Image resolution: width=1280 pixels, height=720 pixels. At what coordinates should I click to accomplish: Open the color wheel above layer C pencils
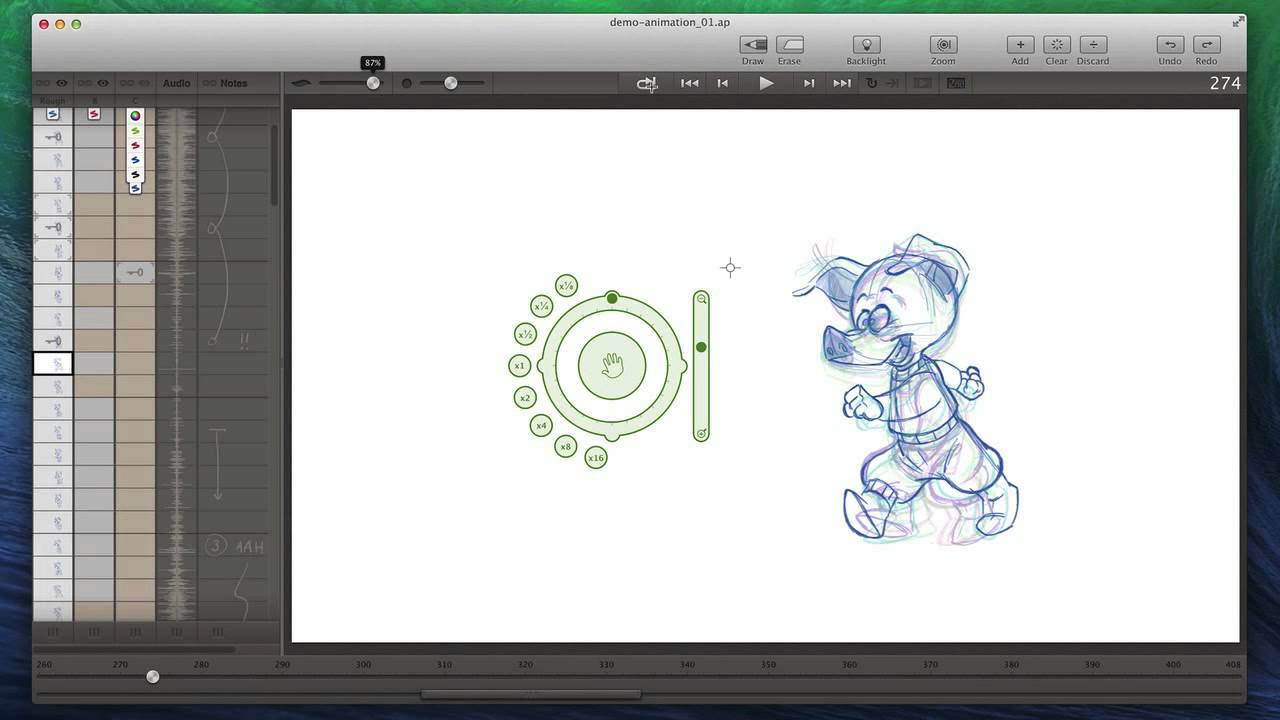135,116
